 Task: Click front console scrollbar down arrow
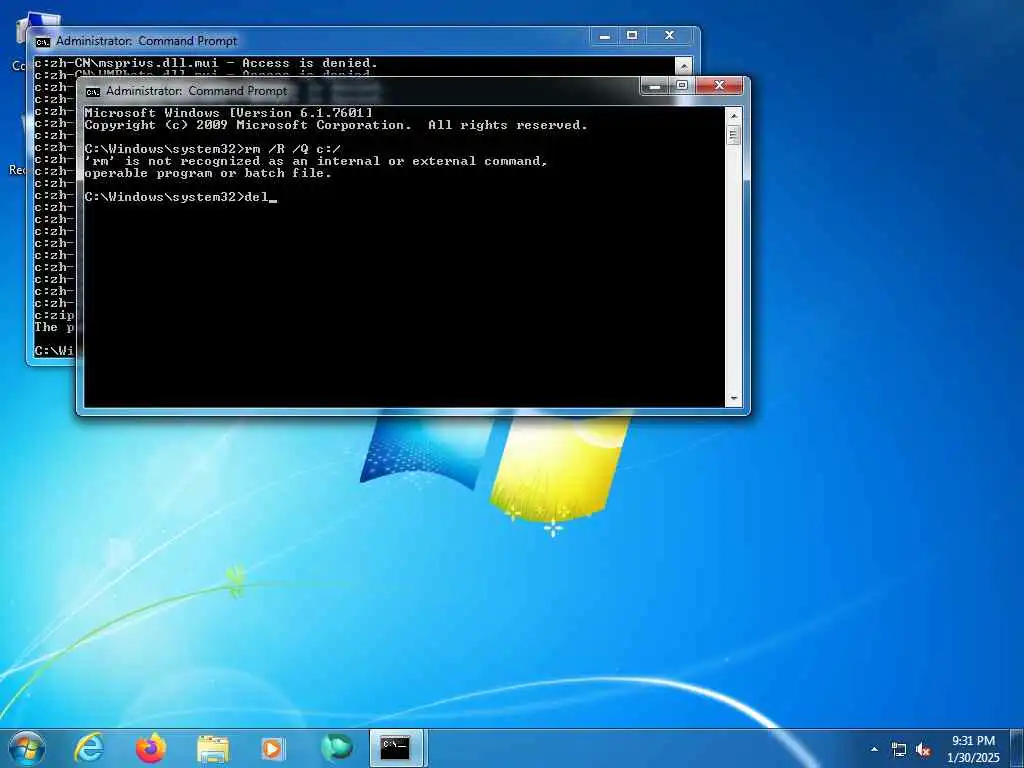coord(733,398)
